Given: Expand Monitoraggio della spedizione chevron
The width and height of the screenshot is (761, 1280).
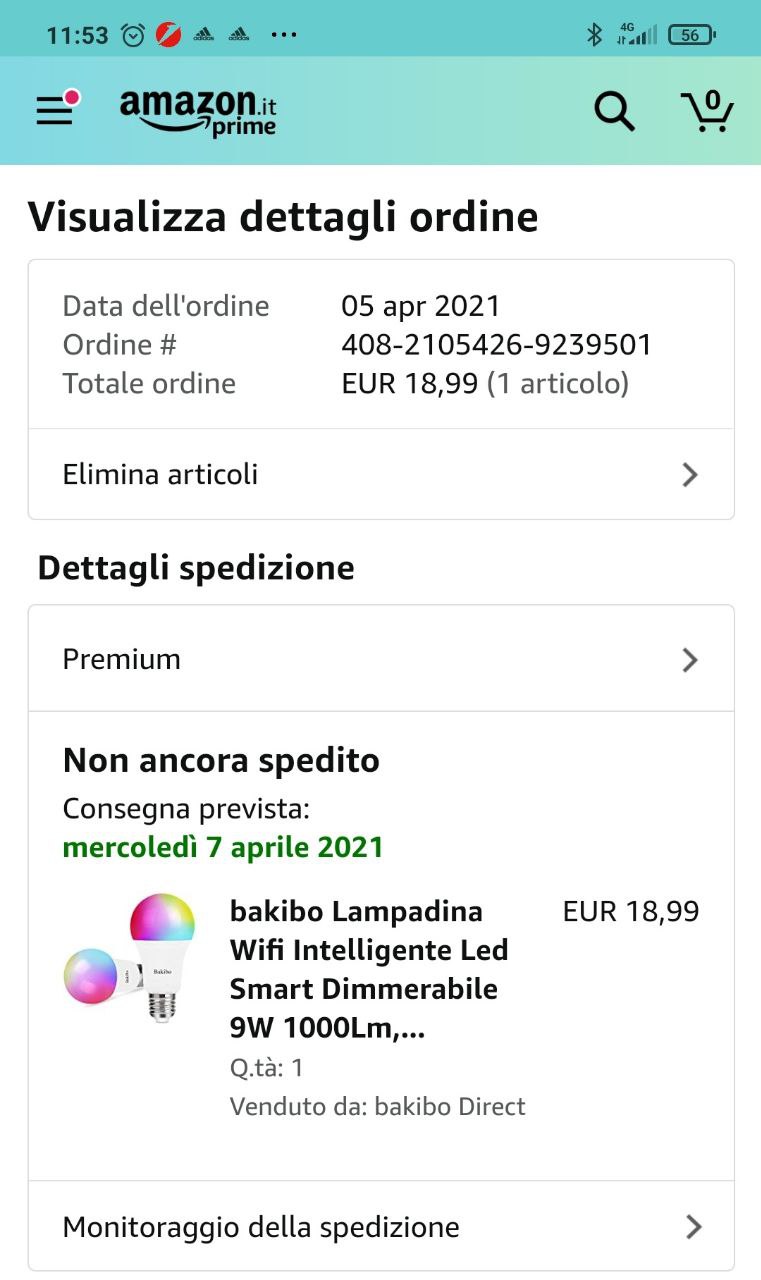Looking at the screenshot, I should pyautogui.click(x=693, y=1227).
